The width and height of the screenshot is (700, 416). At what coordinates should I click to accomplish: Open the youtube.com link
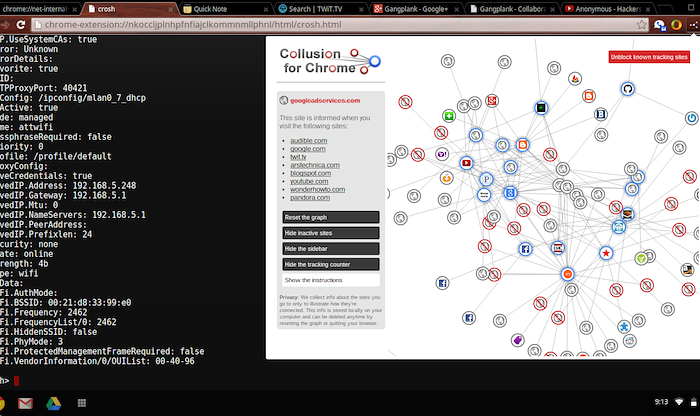click(309, 181)
